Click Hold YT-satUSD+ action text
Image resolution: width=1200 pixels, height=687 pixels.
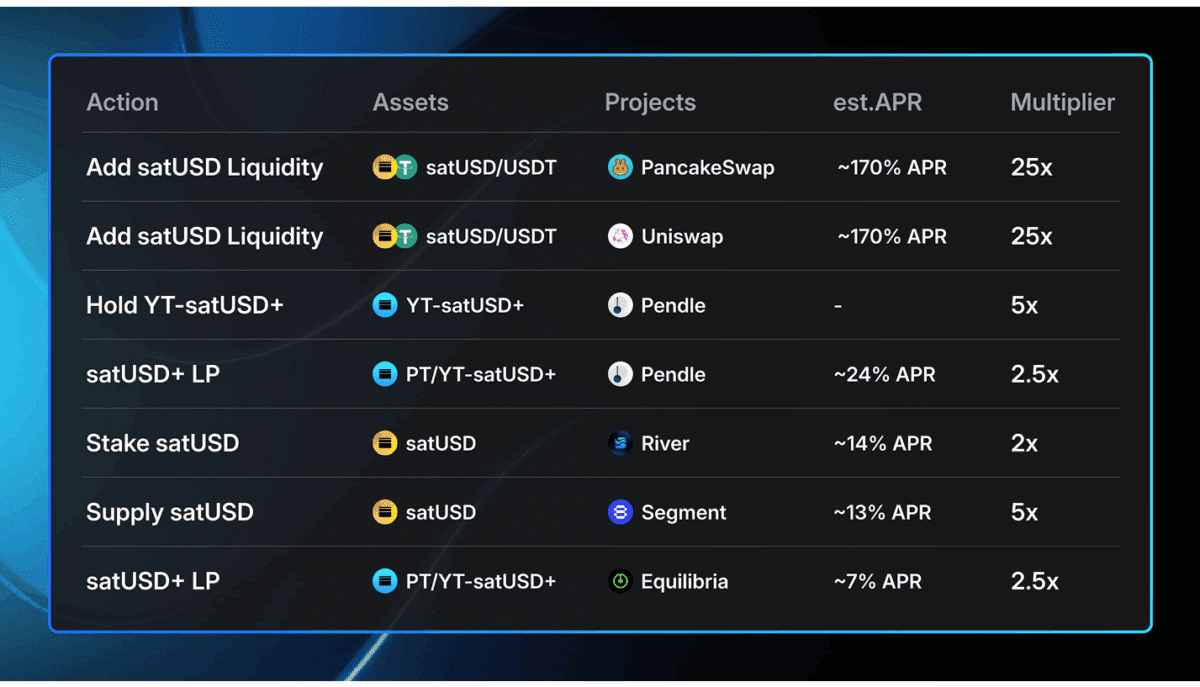(x=185, y=305)
